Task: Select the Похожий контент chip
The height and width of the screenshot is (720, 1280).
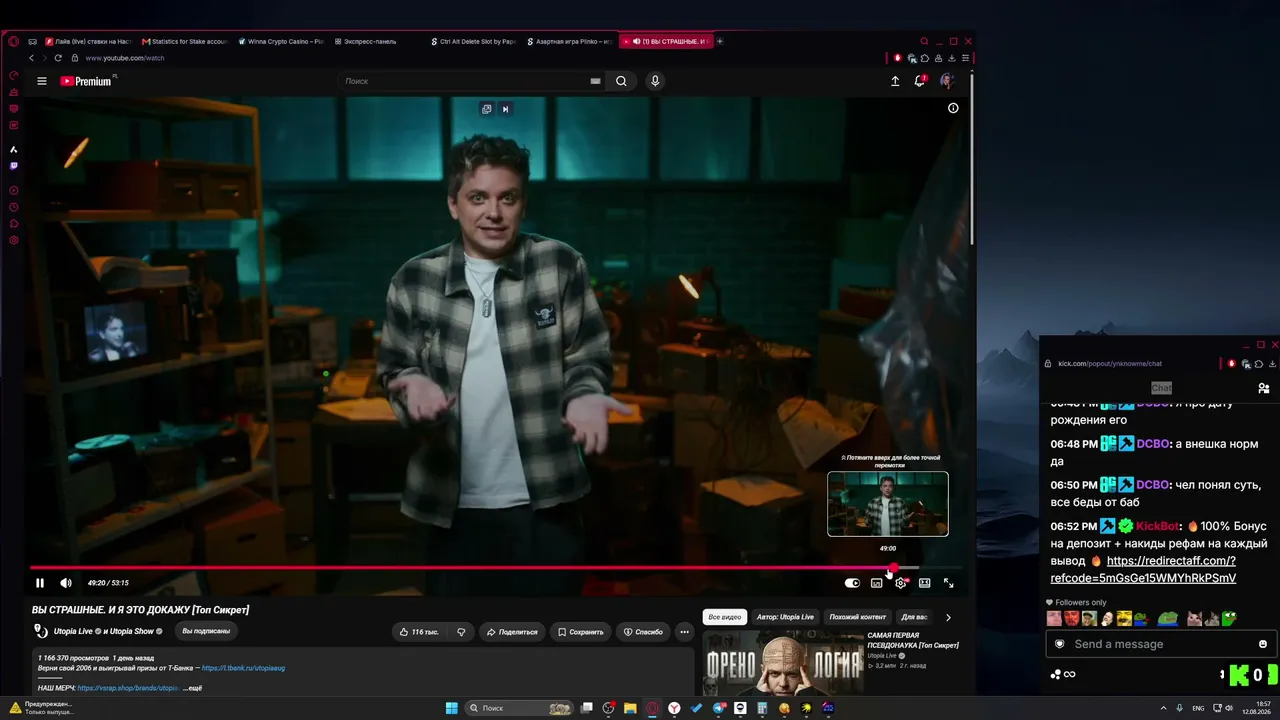Action: pos(858,617)
